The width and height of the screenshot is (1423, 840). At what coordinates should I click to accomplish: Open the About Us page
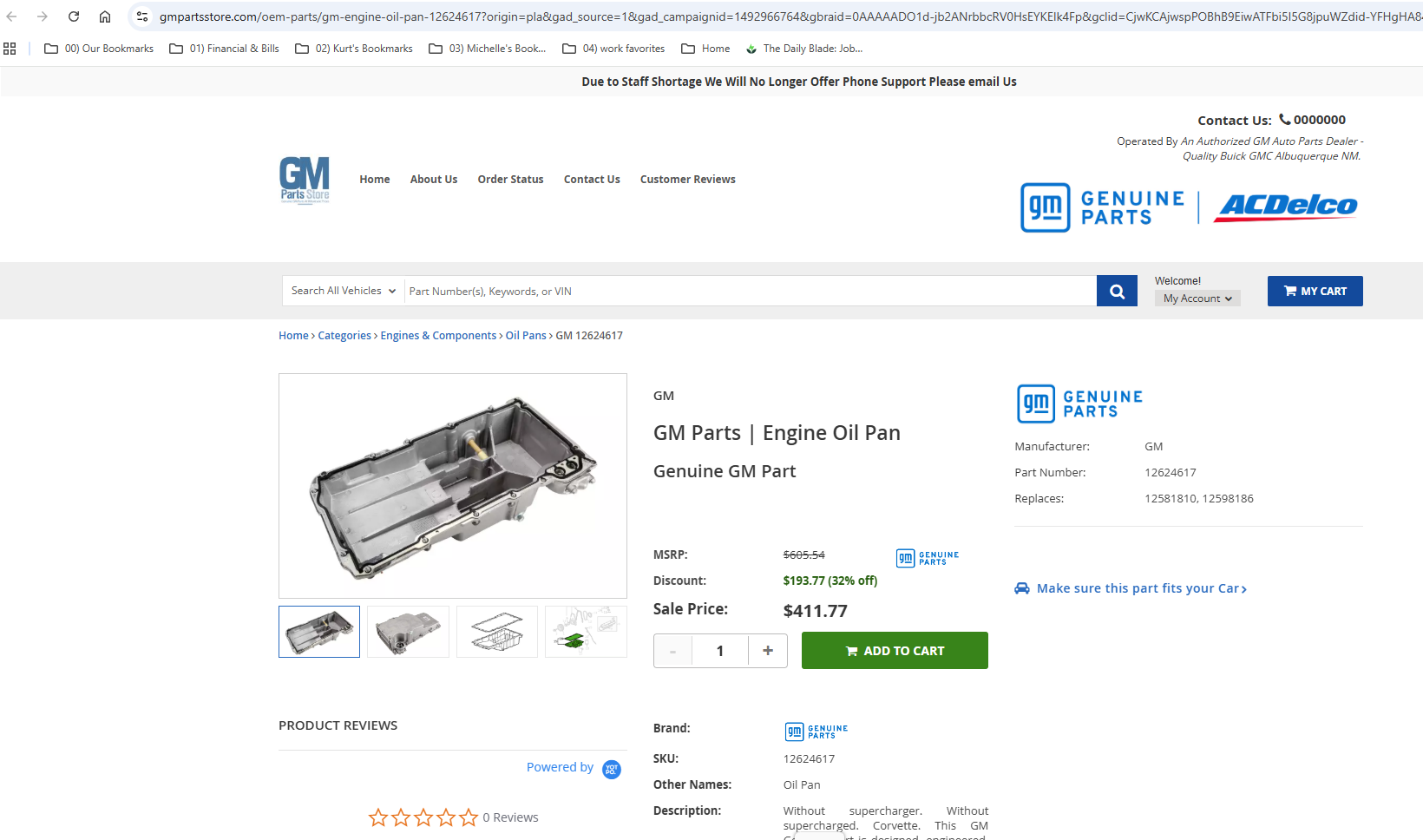(434, 180)
